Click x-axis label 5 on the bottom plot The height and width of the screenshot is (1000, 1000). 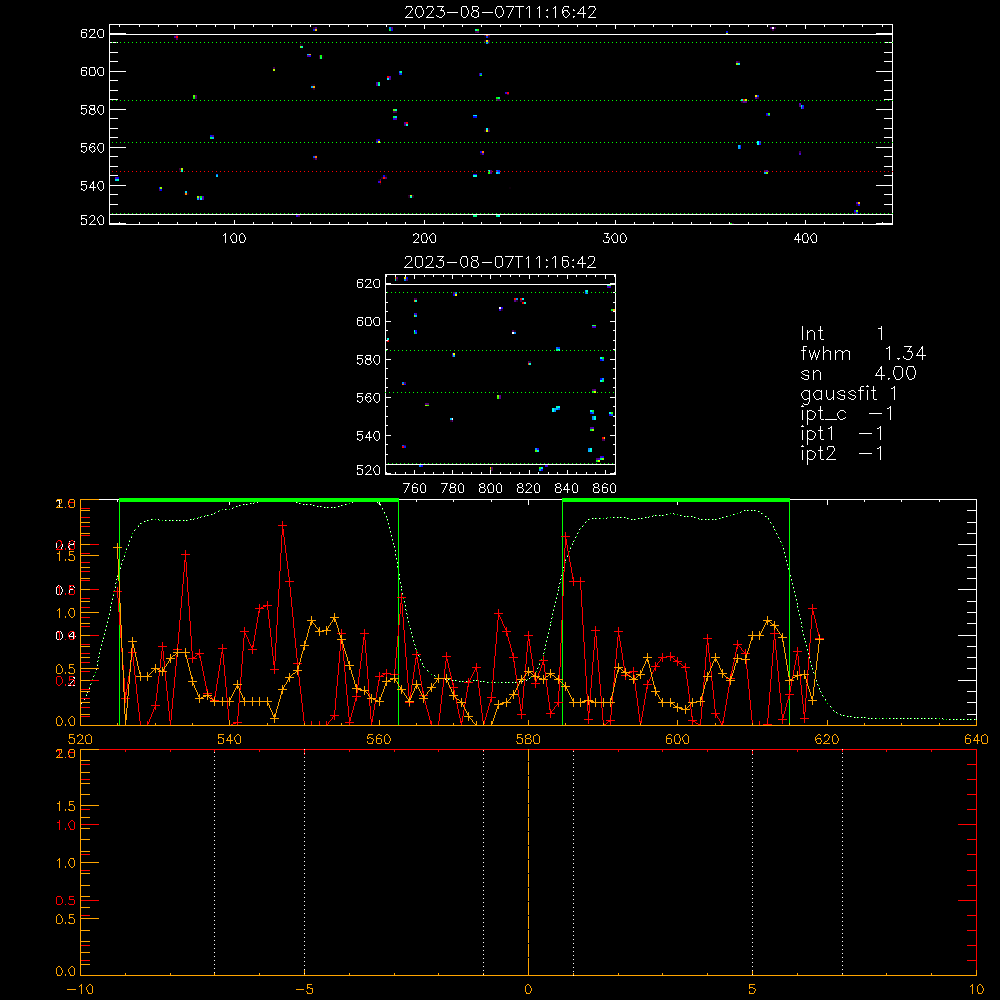click(752, 990)
